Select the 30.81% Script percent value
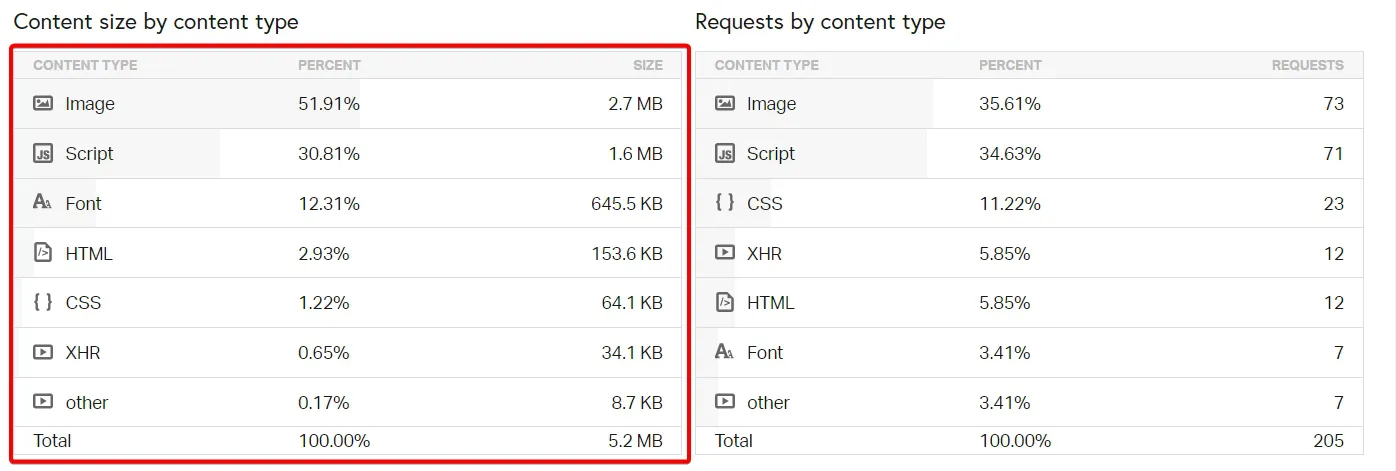The height and width of the screenshot is (471, 1396). coord(329,154)
